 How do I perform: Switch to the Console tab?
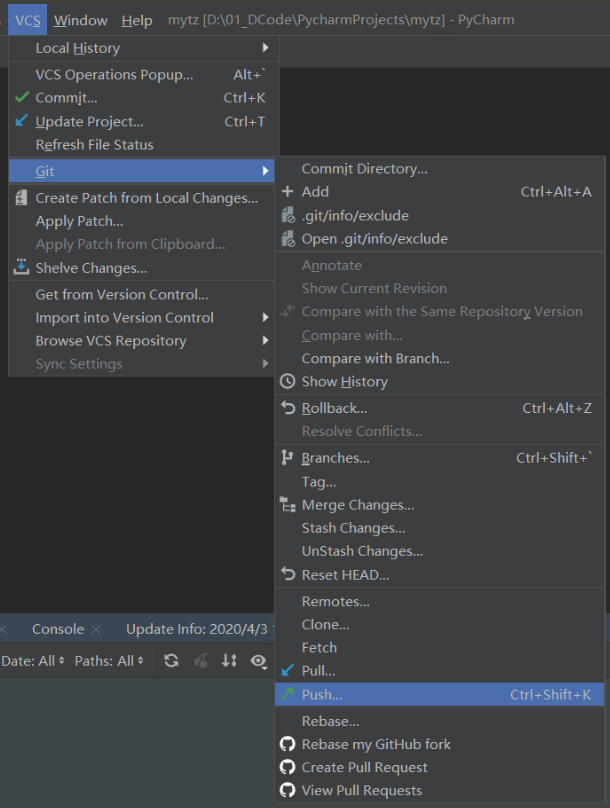click(57, 629)
